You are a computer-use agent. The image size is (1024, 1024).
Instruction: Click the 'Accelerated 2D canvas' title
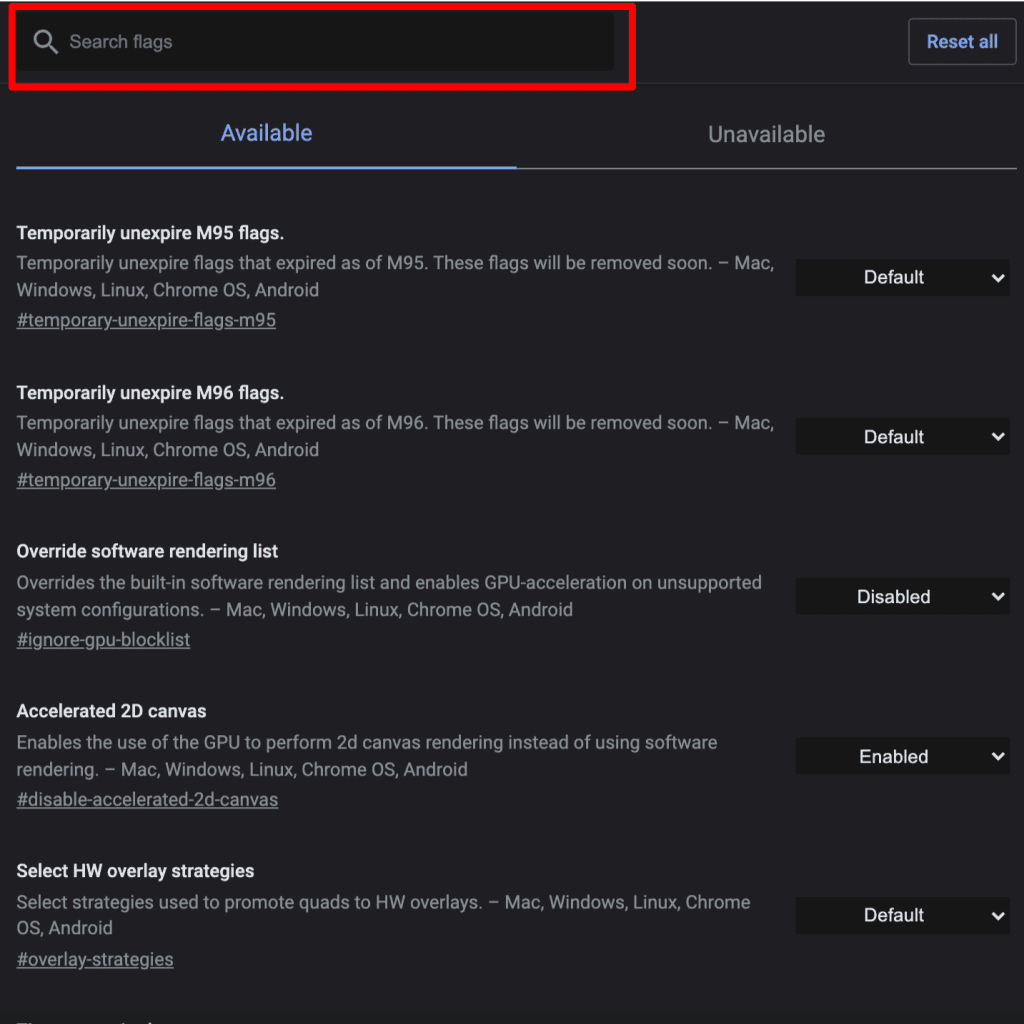click(x=112, y=711)
